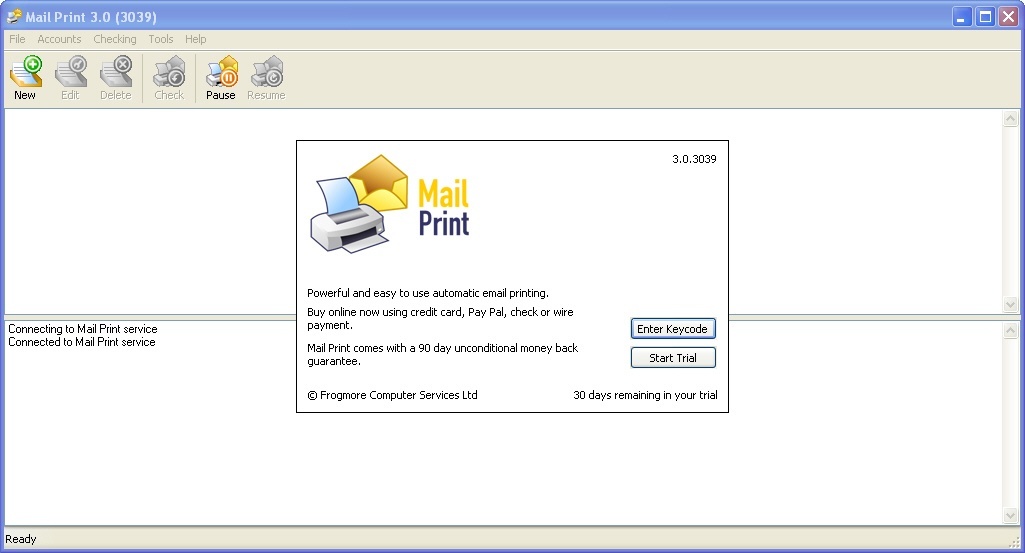Screen dimensions: 1025x553
Task: Click the Mail Print printer logo
Action: [x=358, y=204]
